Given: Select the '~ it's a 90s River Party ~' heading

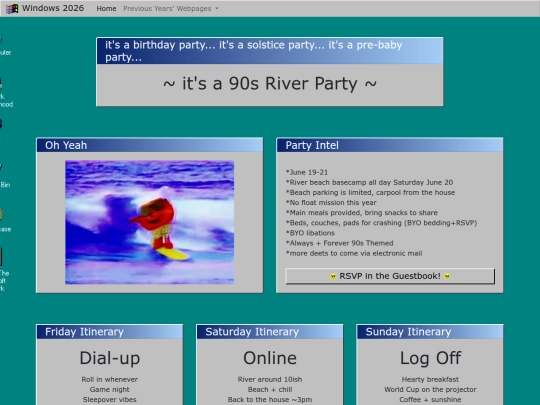Looking at the screenshot, I should click(x=270, y=84).
